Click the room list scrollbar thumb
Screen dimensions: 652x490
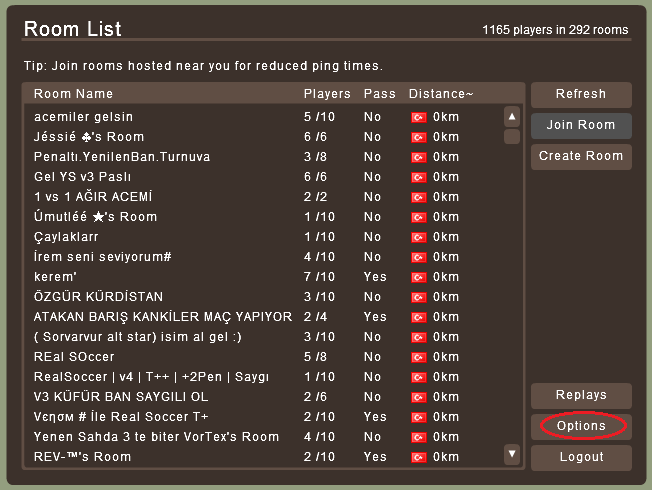pyautogui.click(x=512, y=136)
